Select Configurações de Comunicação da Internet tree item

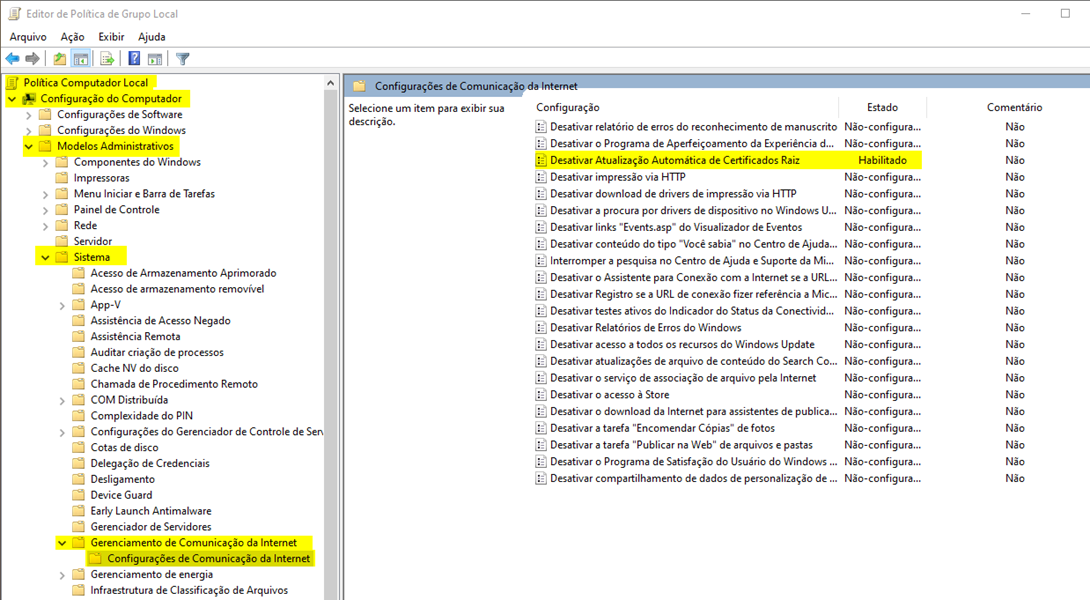(209, 559)
